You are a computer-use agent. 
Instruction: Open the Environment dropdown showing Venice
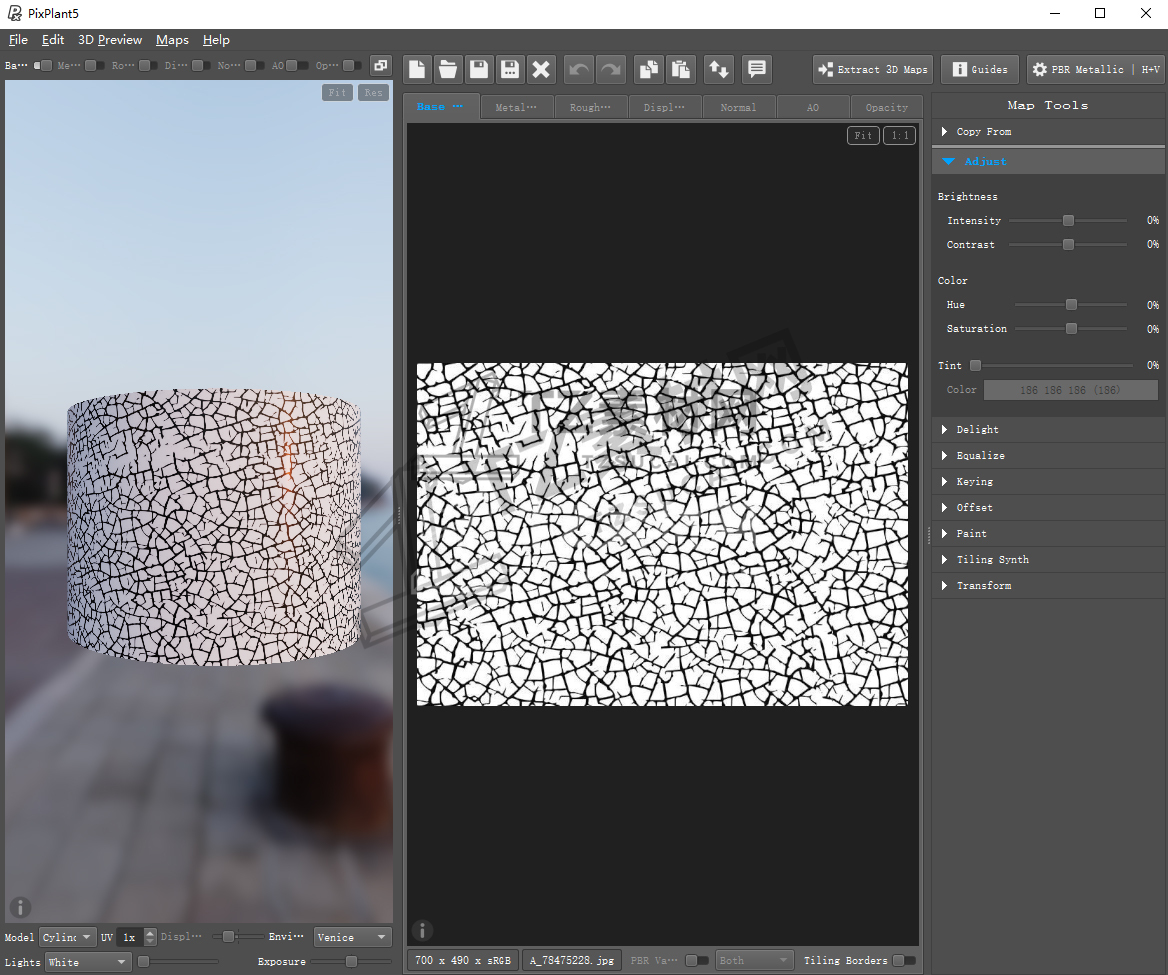pyautogui.click(x=352, y=937)
